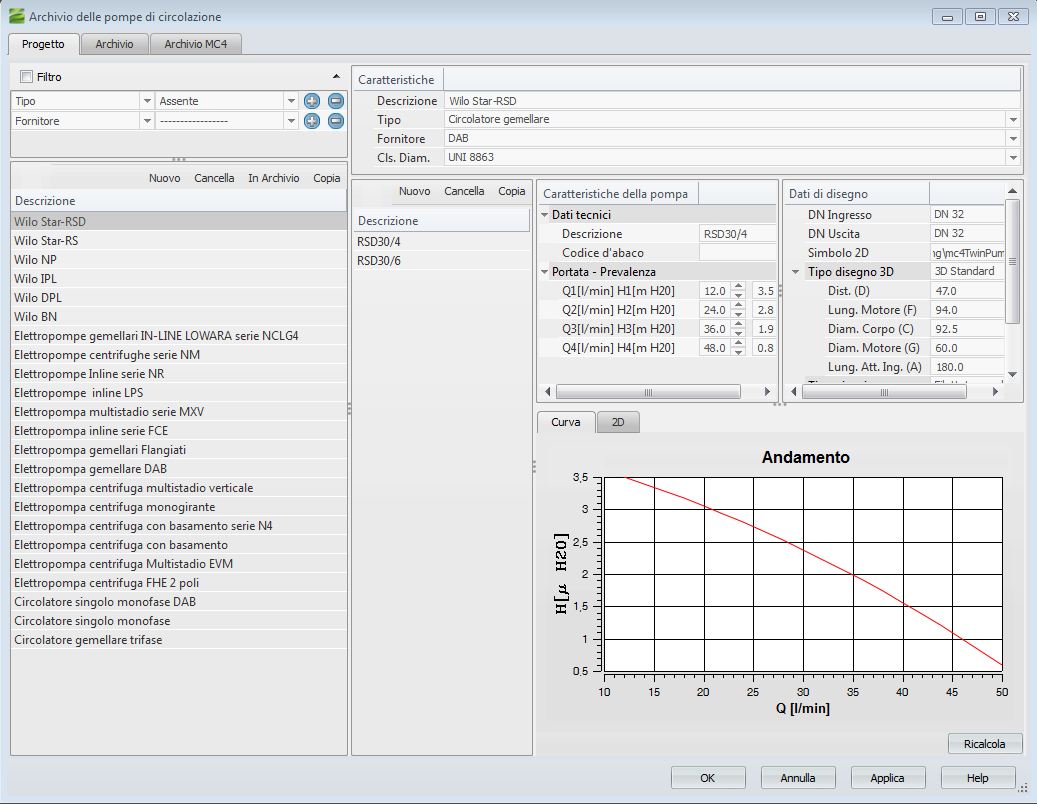Click the application icon in the title bar
Image resolution: width=1037 pixels, height=804 pixels.
pos(16,17)
